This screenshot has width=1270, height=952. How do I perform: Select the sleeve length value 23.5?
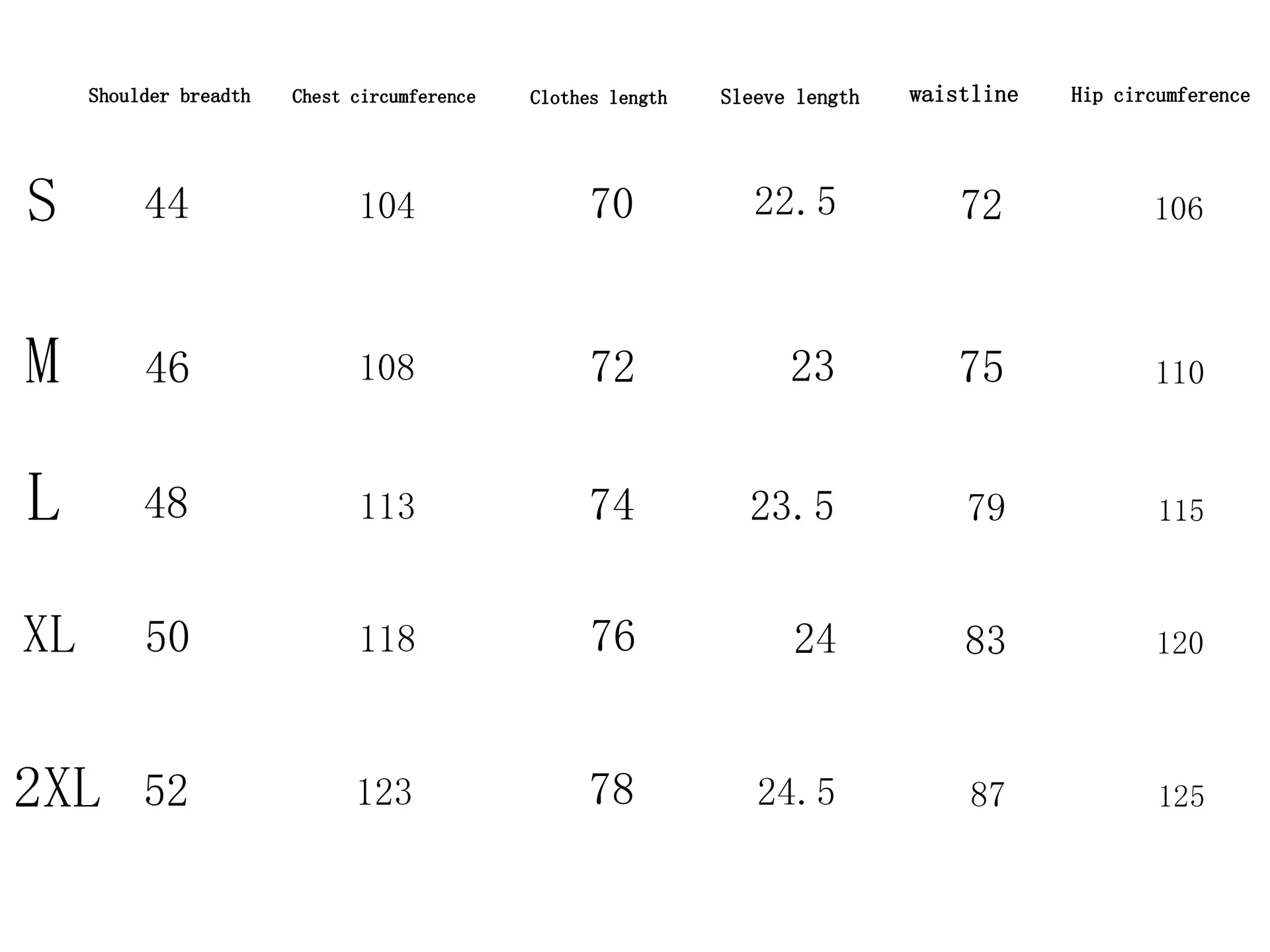[x=792, y=506]
